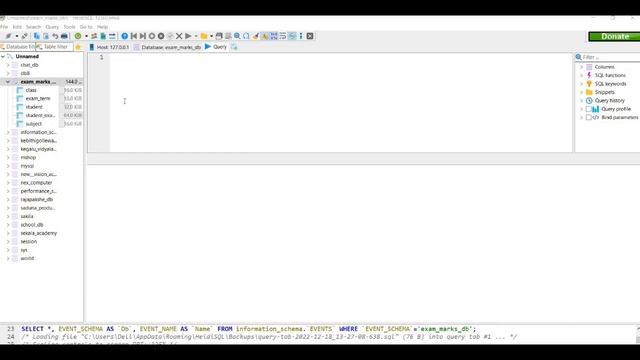Click the new query tab icon beside Query
The width and height of the screenshot is (640, 360).
[234, 47]
